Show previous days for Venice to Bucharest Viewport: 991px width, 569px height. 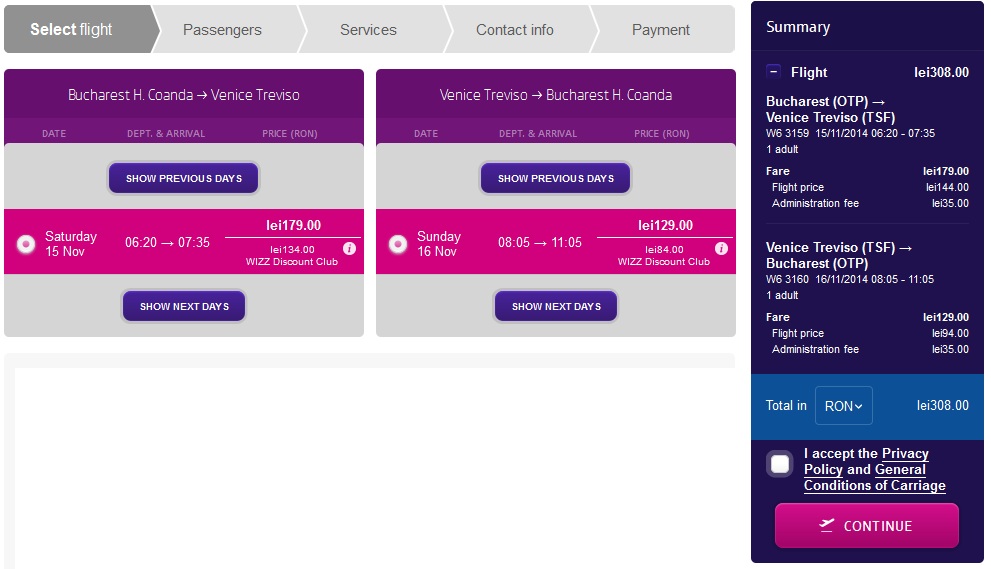(556, 179)
